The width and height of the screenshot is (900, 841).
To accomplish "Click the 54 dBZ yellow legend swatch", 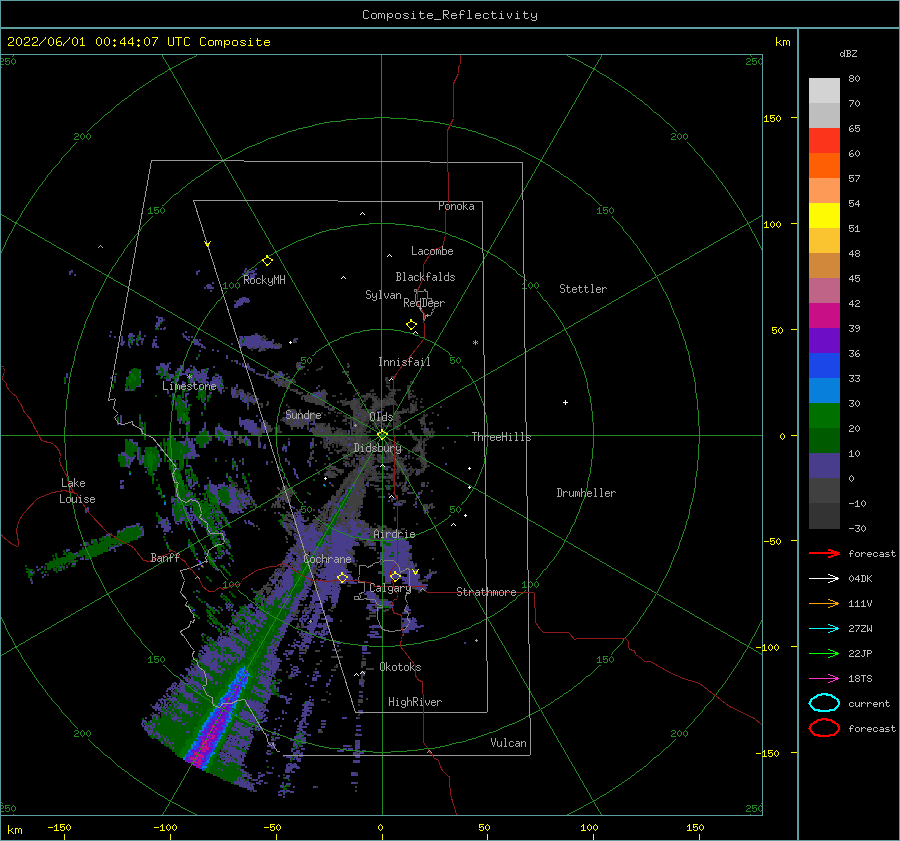I will tap(824, 216).
